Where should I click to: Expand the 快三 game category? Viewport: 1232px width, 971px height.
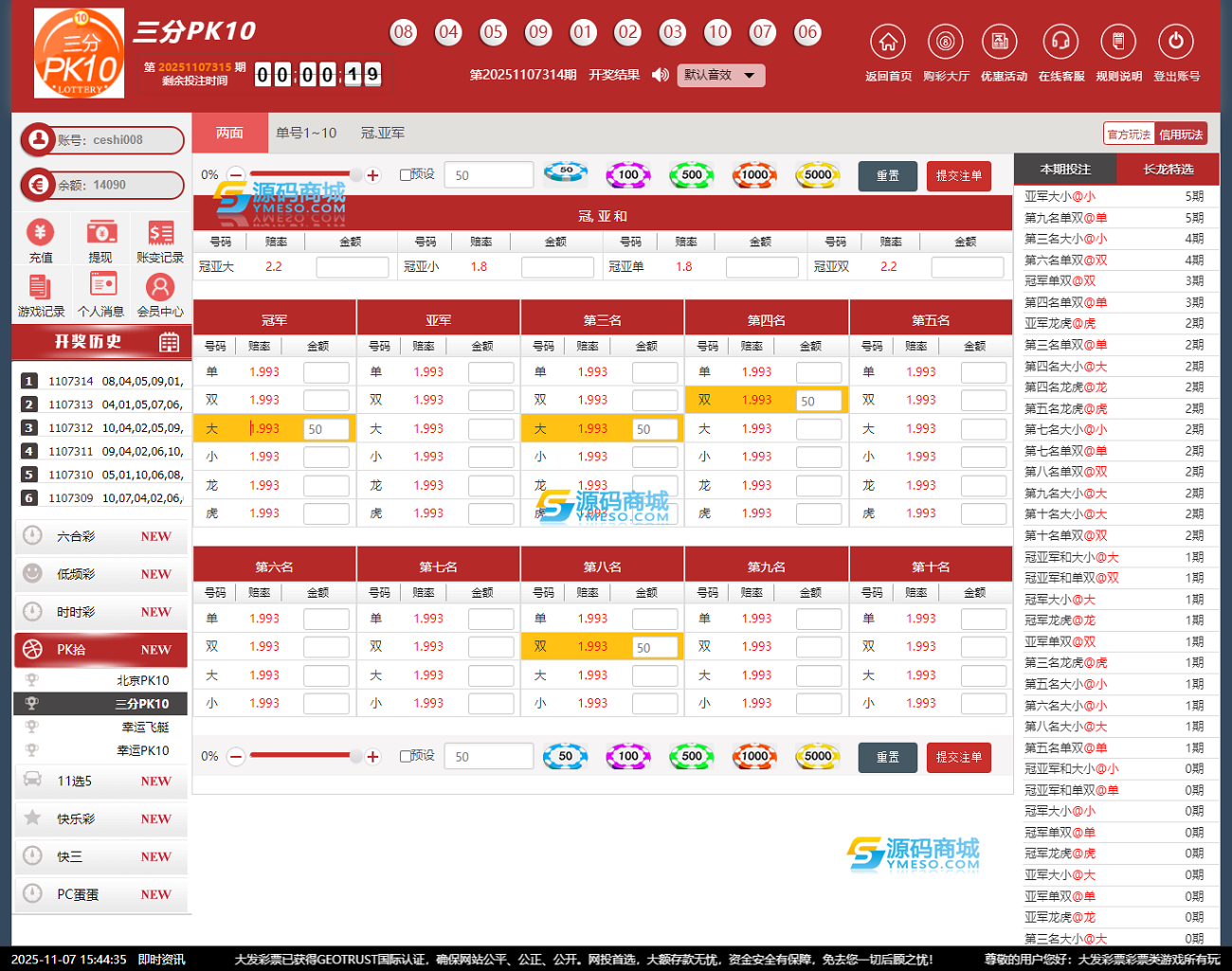click(x=101, y=856)
